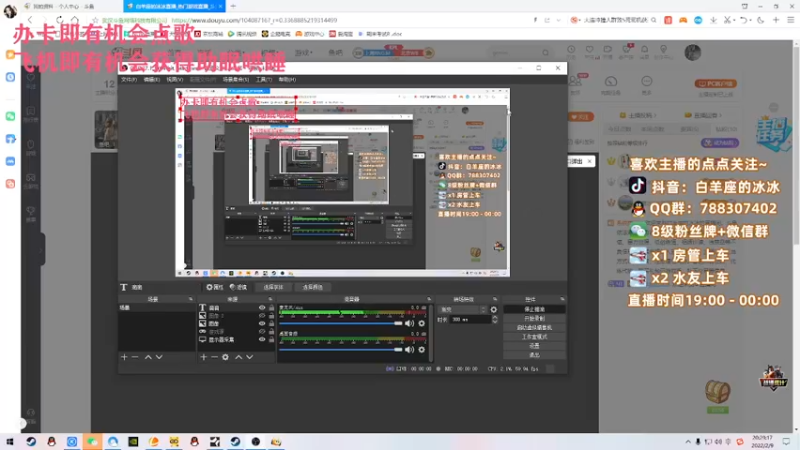Click 选择颜色 button in source toolbar
Image resolution: width=800 pixels, height=450 pixels.
(312, 287)
